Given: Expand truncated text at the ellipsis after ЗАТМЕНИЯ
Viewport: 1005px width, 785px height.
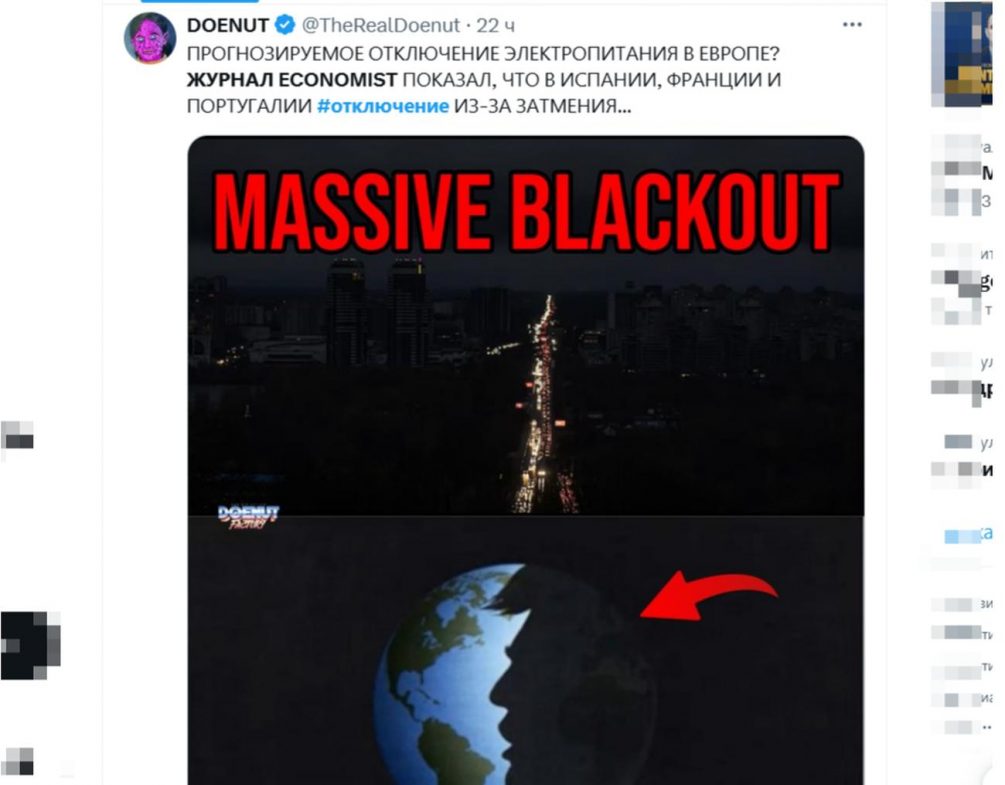Looking at the screenshot, I should tap(624, 106).
